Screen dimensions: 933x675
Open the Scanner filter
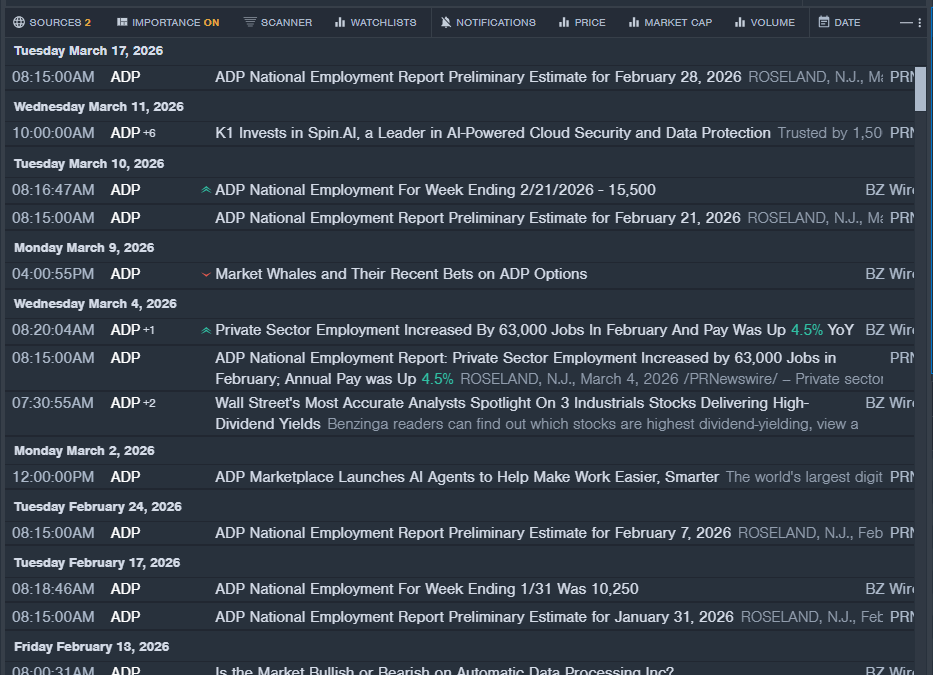coord(278,22)
